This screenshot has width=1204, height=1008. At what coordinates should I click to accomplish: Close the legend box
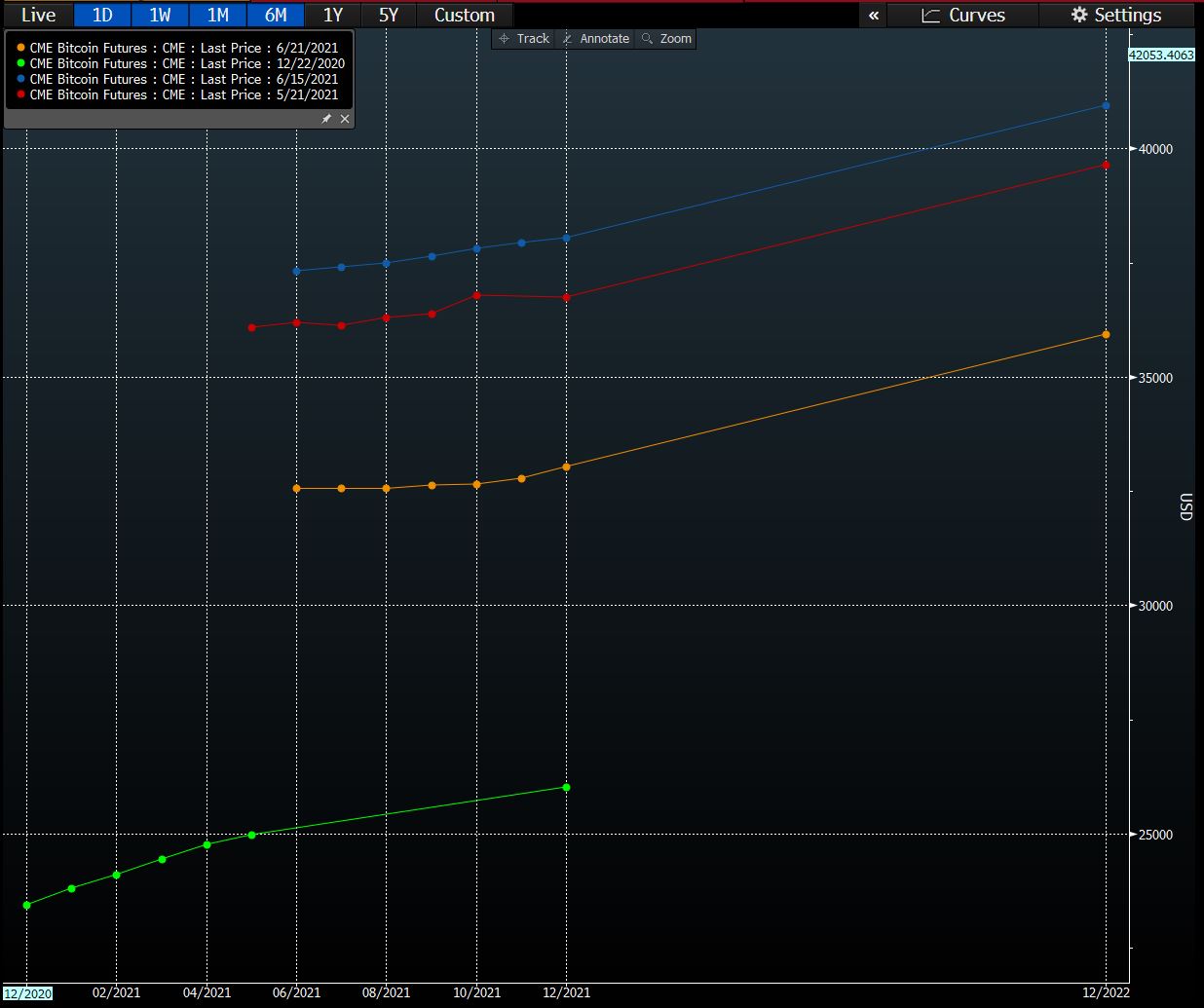[344, 119]
